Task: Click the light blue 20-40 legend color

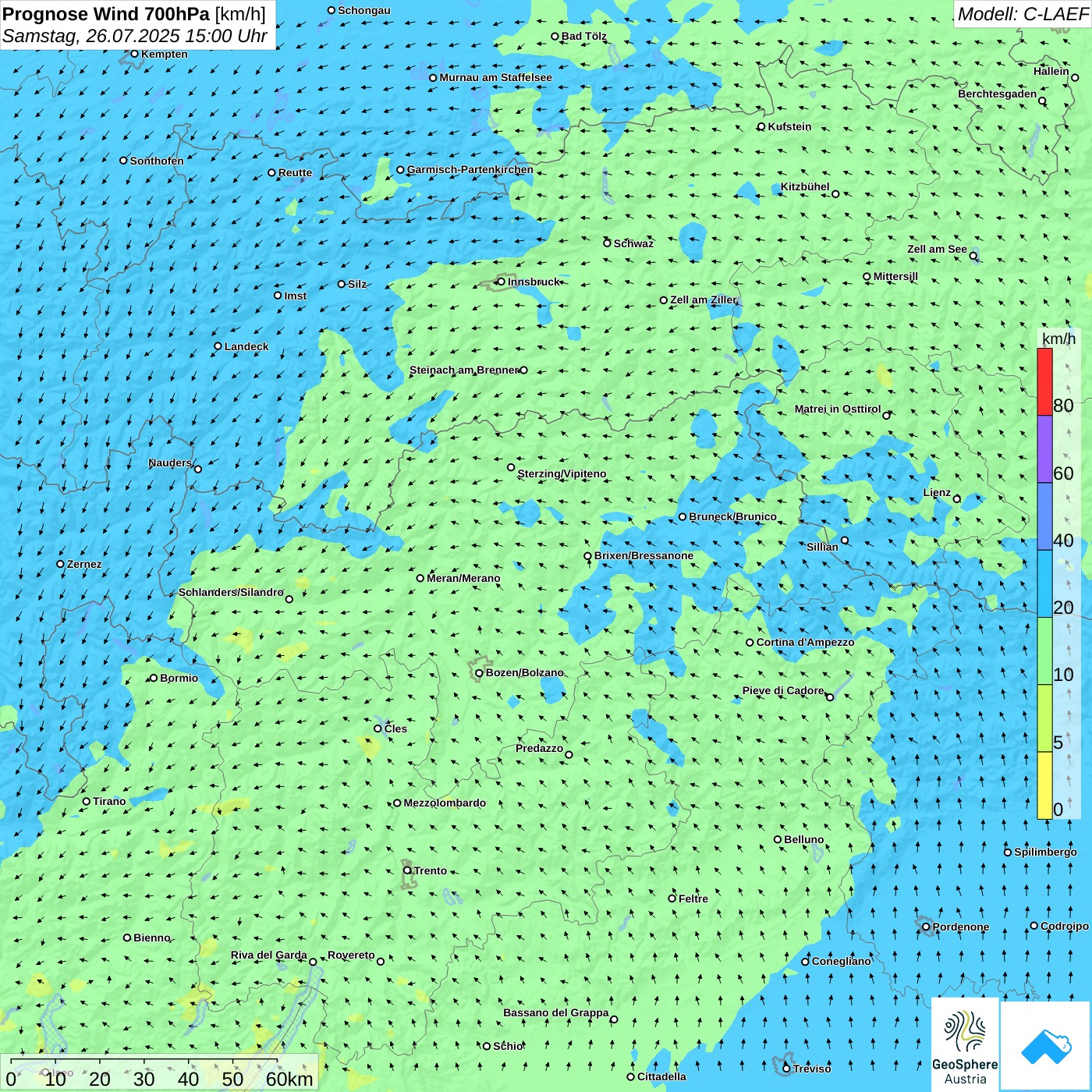Action: 1044,584
